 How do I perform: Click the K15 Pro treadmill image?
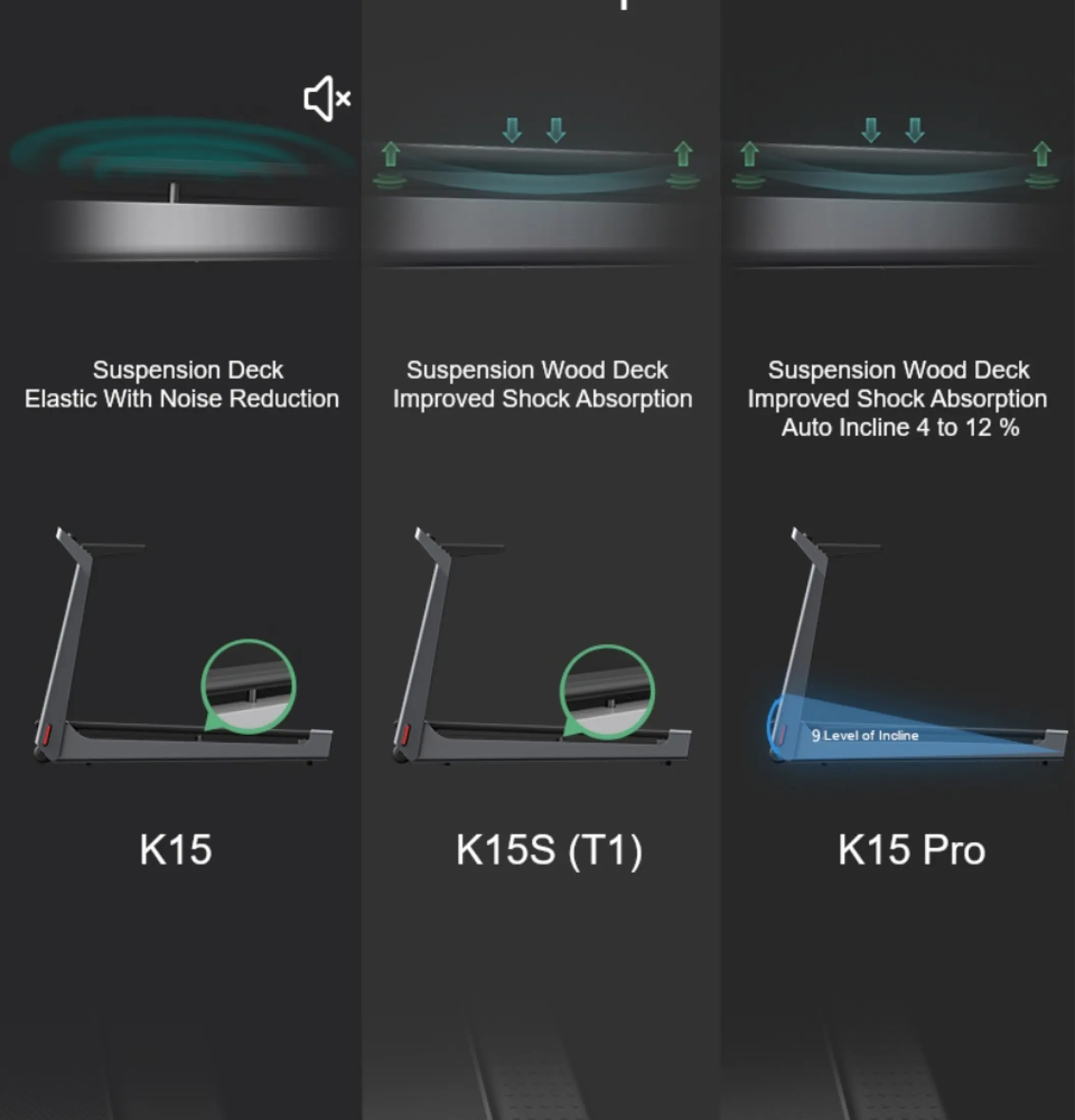pos(917,645)
